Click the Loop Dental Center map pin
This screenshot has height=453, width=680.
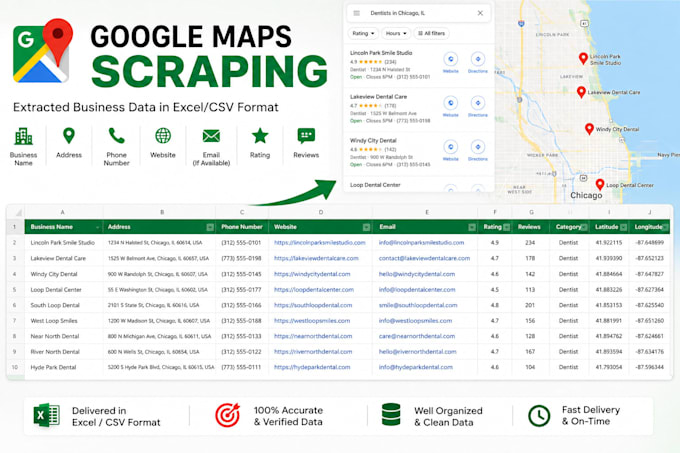tap(600, 184)
